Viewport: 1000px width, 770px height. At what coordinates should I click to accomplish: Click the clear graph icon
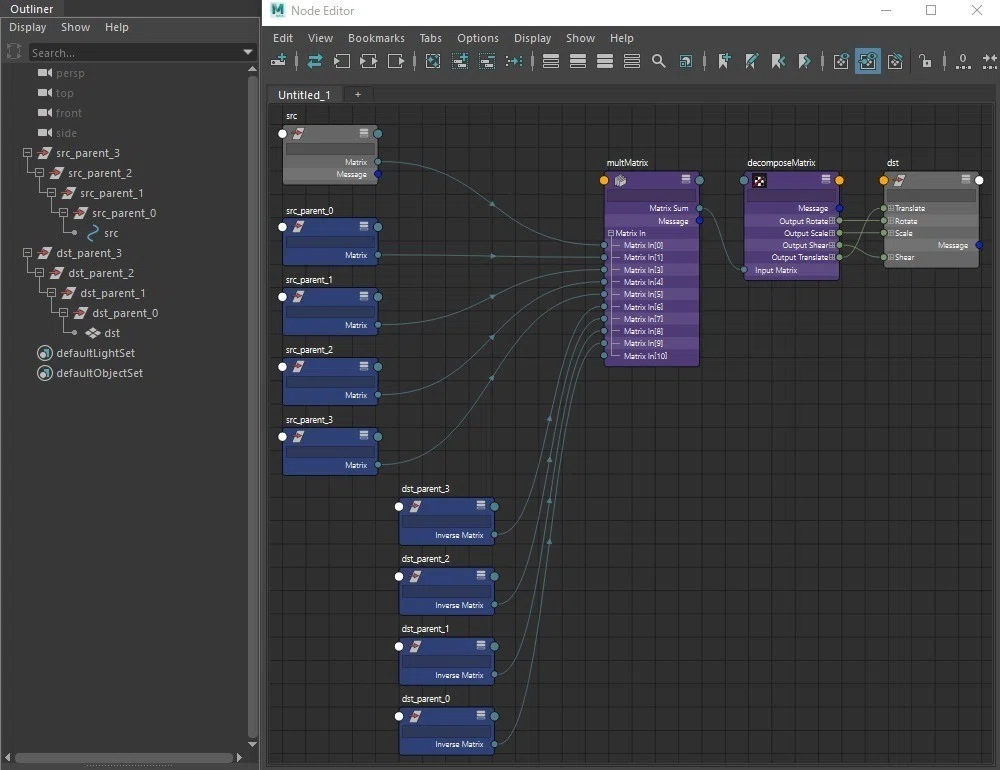pos(433,61)
